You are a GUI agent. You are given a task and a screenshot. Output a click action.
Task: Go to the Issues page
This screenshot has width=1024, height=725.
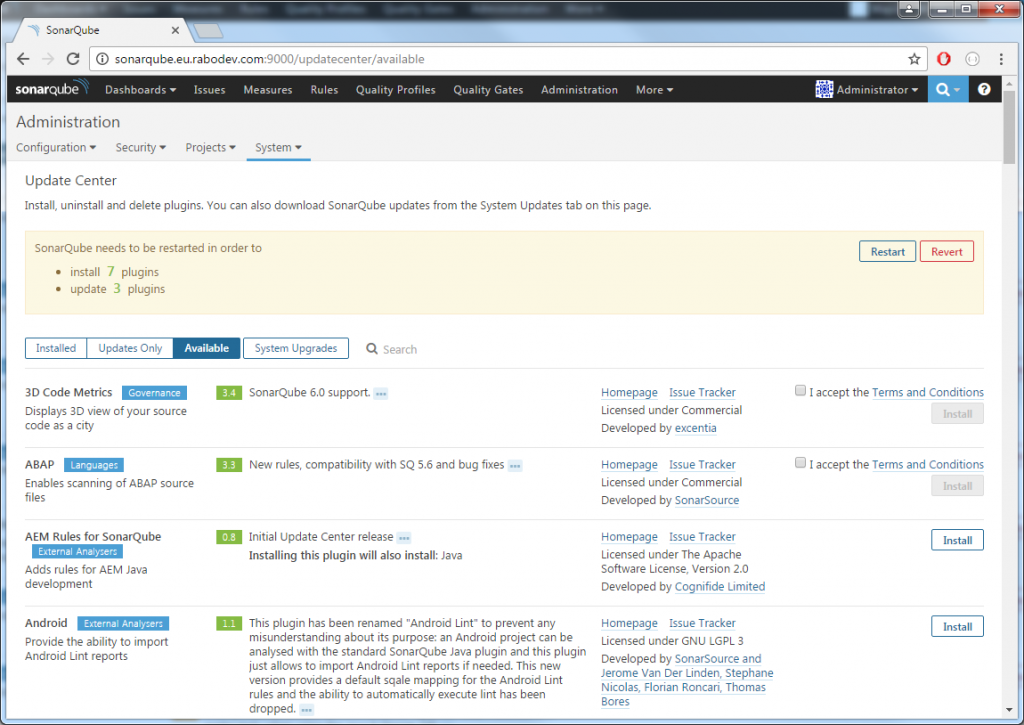209,89
